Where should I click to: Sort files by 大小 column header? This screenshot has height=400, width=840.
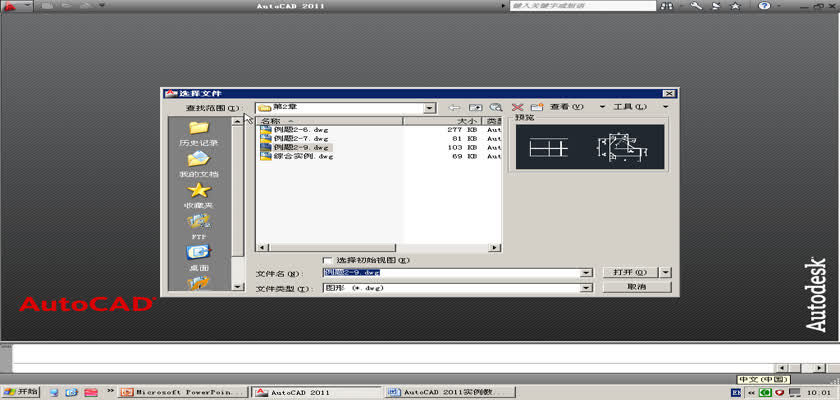pyautogui.click(x=442, y=121)
